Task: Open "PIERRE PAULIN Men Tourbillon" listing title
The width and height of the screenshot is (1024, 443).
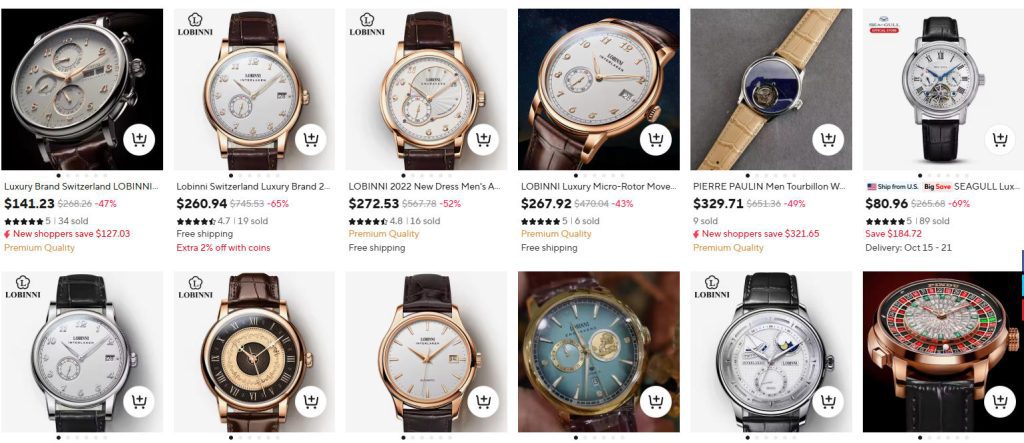Action: 769,186
